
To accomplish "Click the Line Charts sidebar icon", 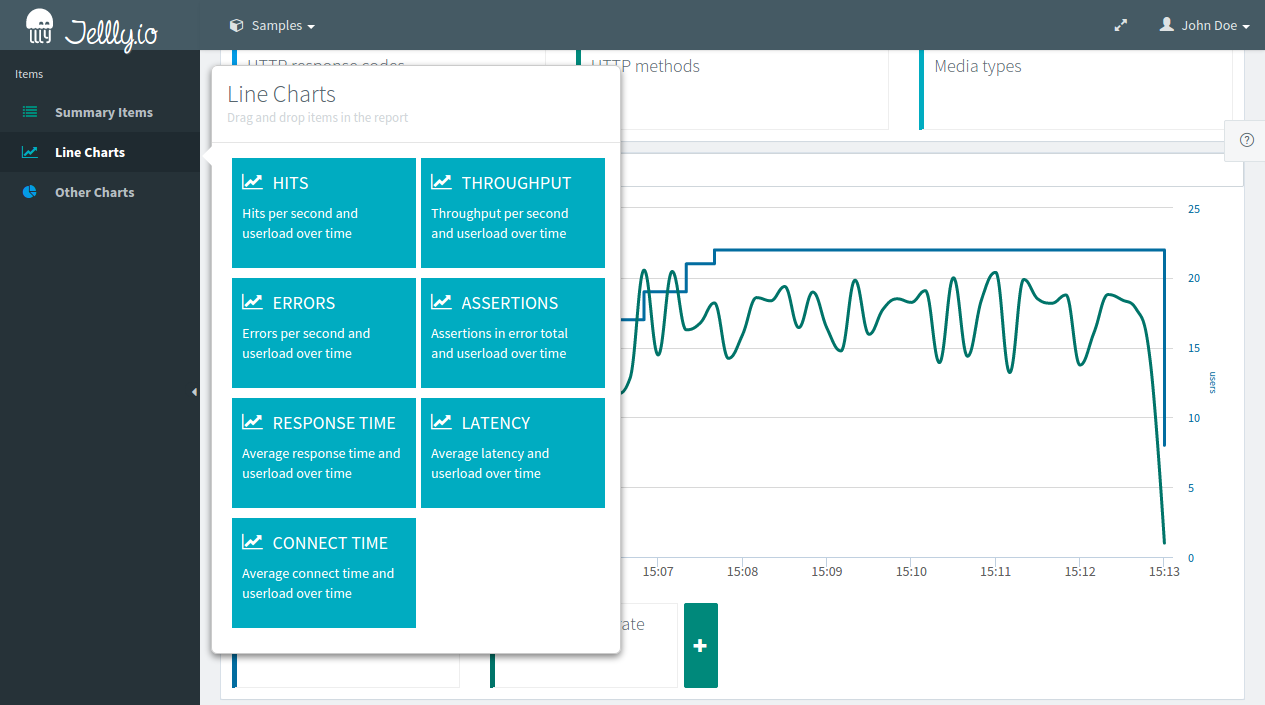I will [30, 152].
